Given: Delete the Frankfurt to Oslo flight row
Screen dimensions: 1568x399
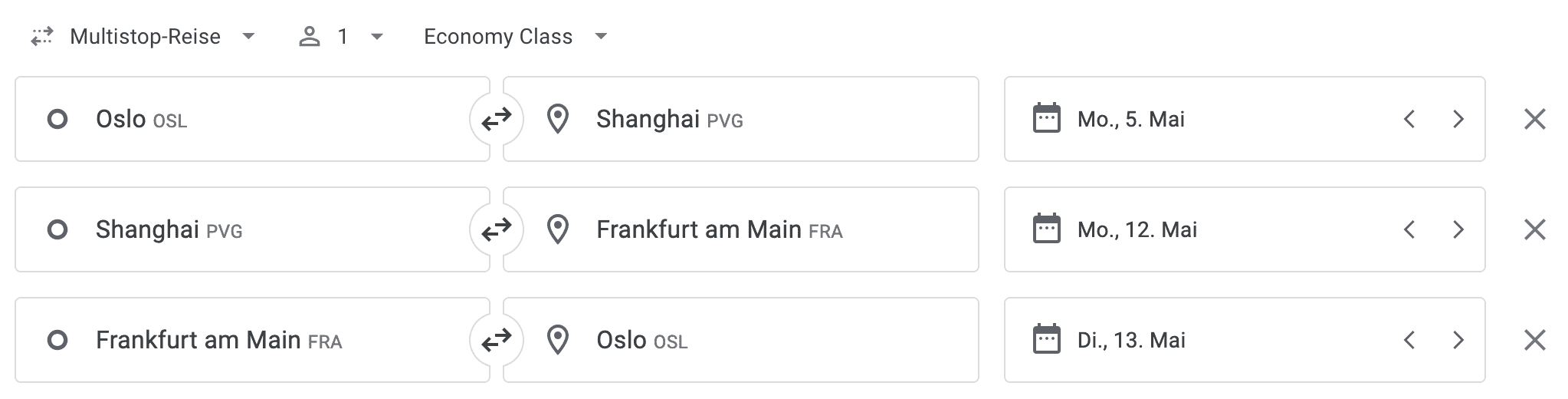Looking at the screenshot, I should pyautogui.click(x=1534, y=340).
